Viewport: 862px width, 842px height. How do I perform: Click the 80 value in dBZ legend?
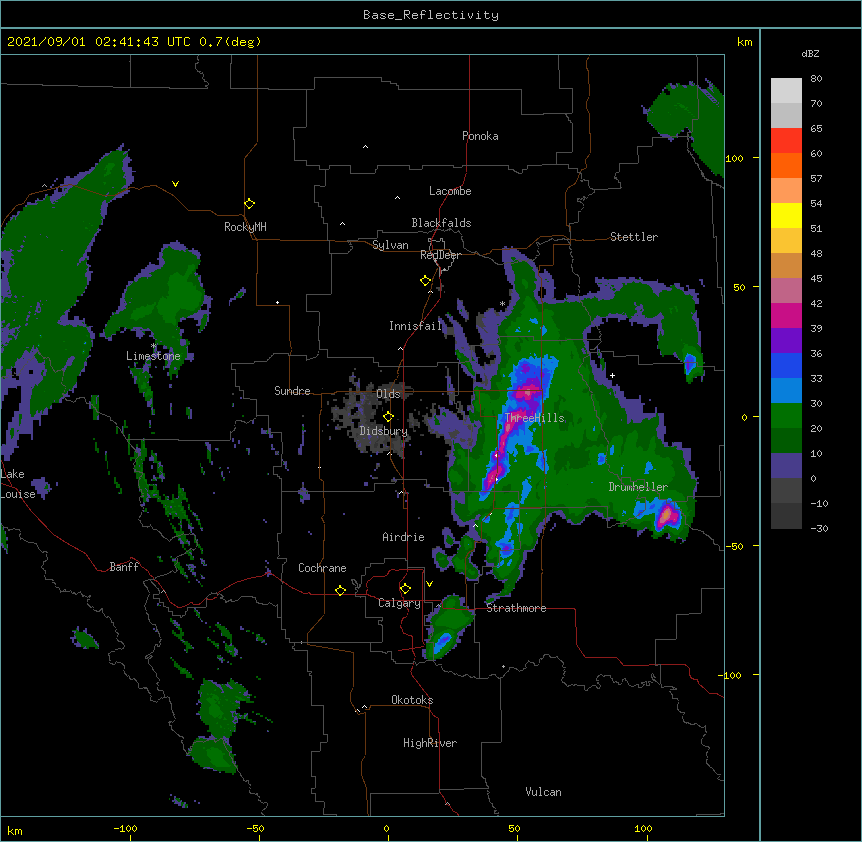pos(816,79)
